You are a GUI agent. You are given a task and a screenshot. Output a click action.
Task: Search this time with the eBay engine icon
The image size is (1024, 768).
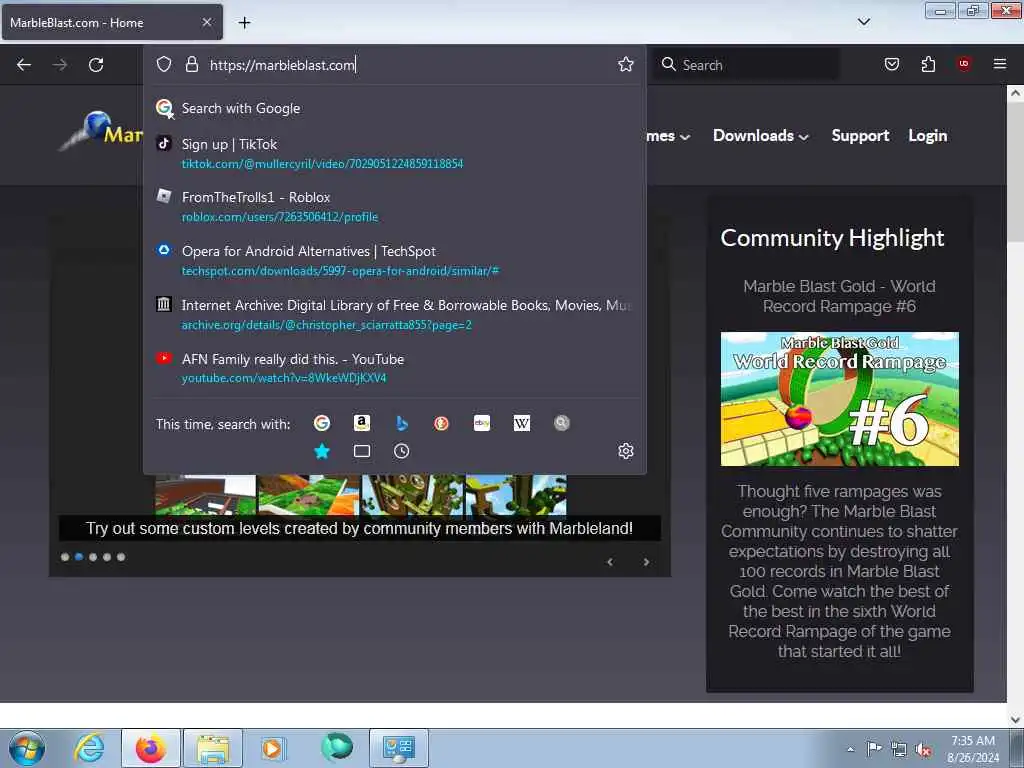coord(482,423)
